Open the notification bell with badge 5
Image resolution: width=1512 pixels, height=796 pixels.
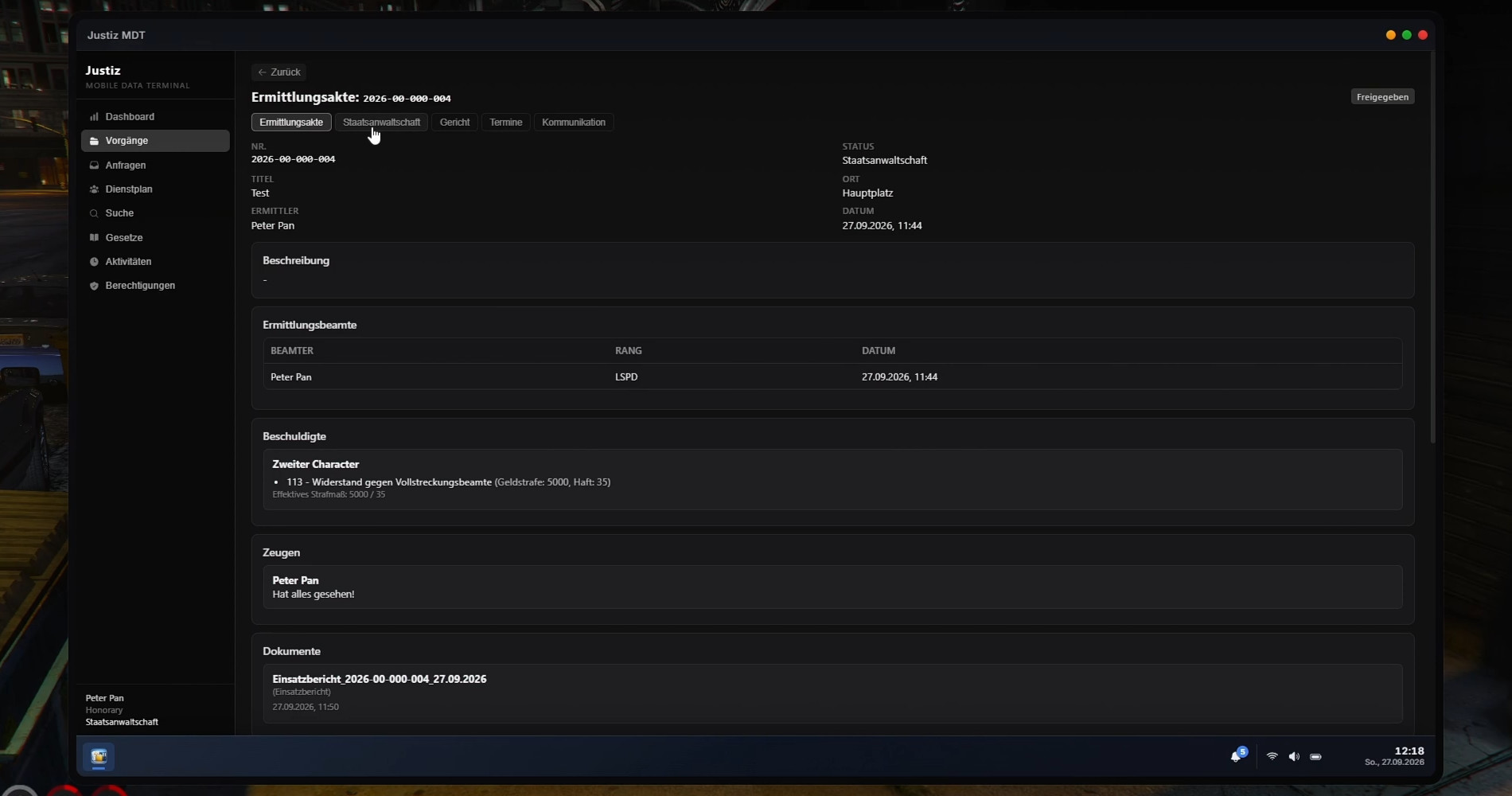click(x=1237, y=755)
